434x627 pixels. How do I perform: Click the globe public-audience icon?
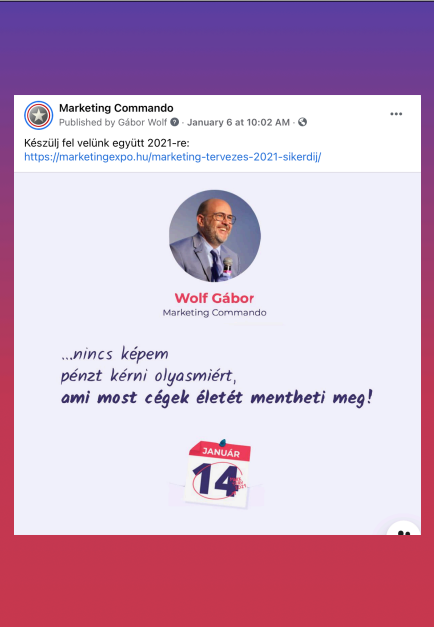(x=302, y=122)
